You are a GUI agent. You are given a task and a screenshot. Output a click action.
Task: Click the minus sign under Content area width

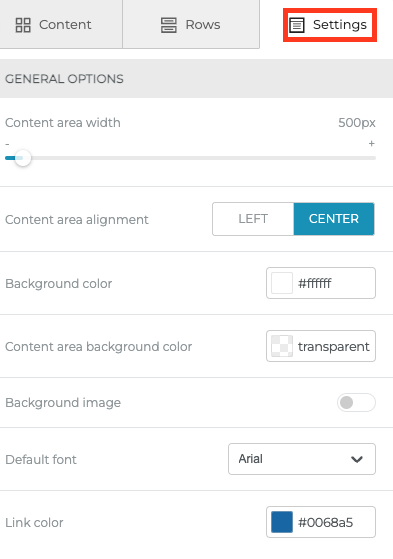point(7,144)
